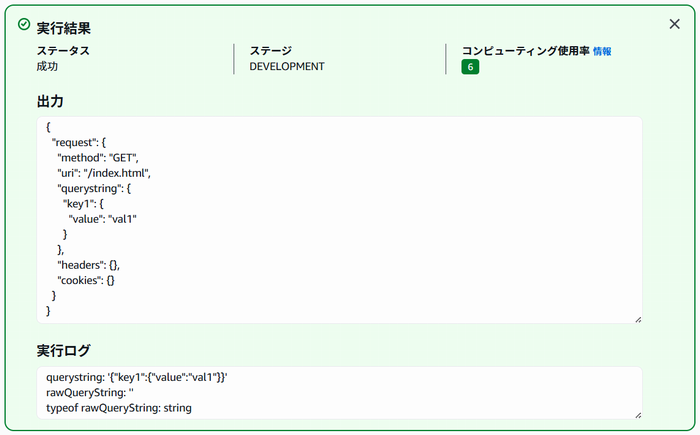Grab the execution log resize handle
Viewport: 700px width, 435px height.
coord(638,415)
